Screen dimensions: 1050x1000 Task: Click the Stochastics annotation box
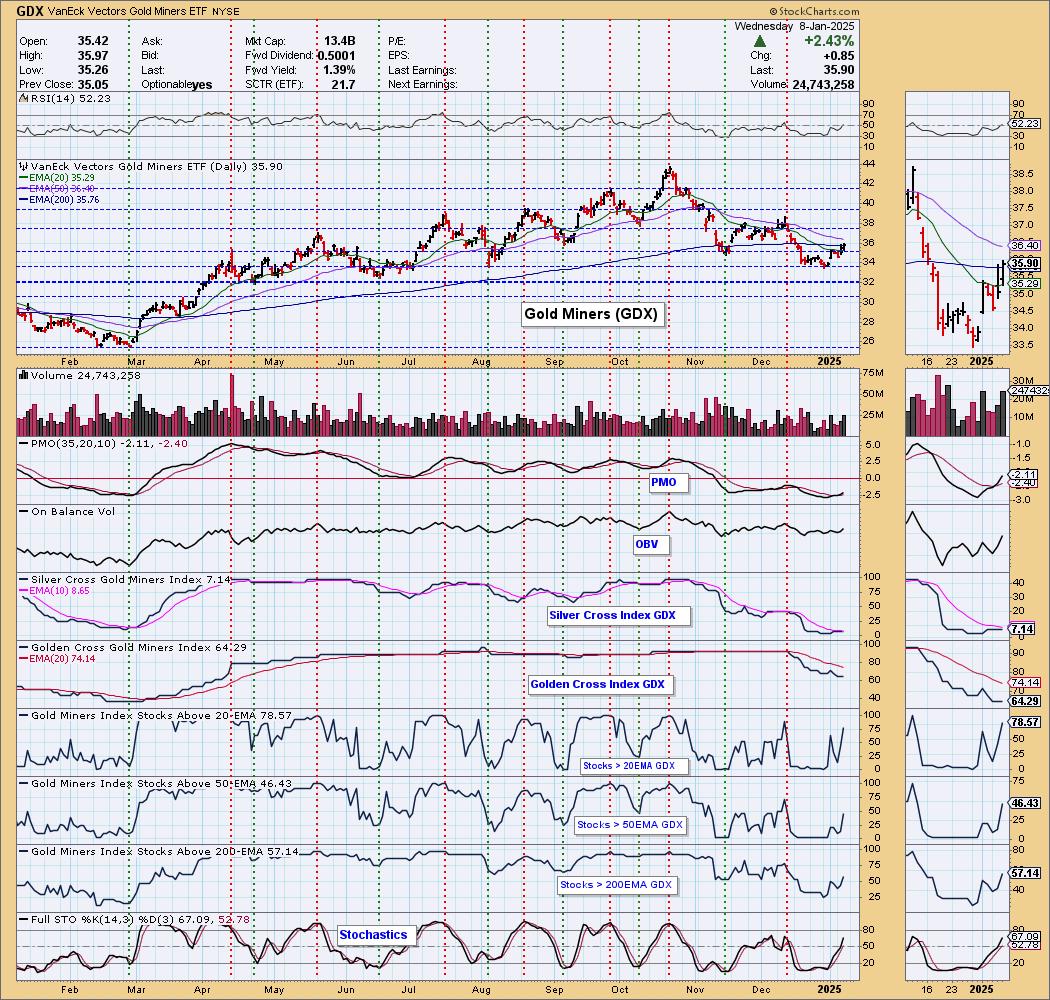point(374,935)
